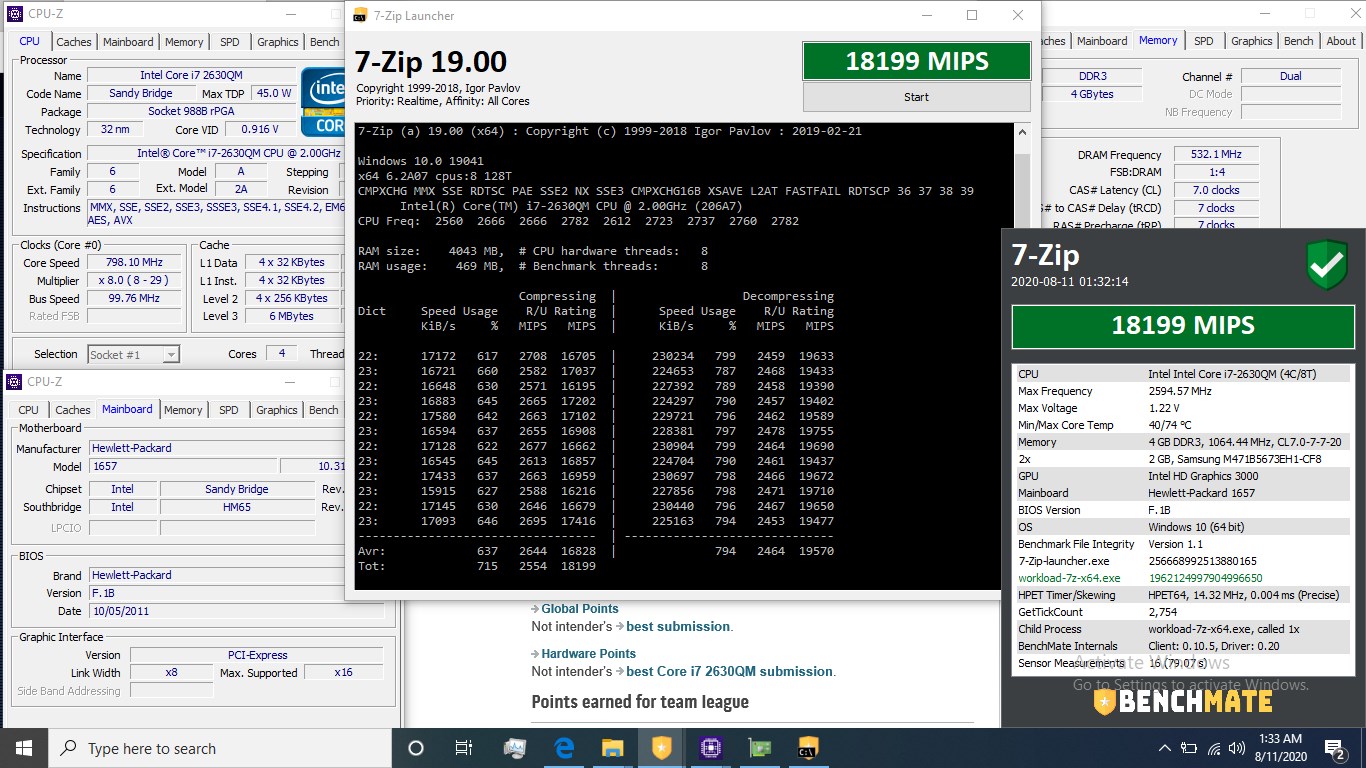Click the BenchMate shield icon on the taskbar
This screenshot has width=1366, height=768.
pyautogui.click(x=662, y=748)
